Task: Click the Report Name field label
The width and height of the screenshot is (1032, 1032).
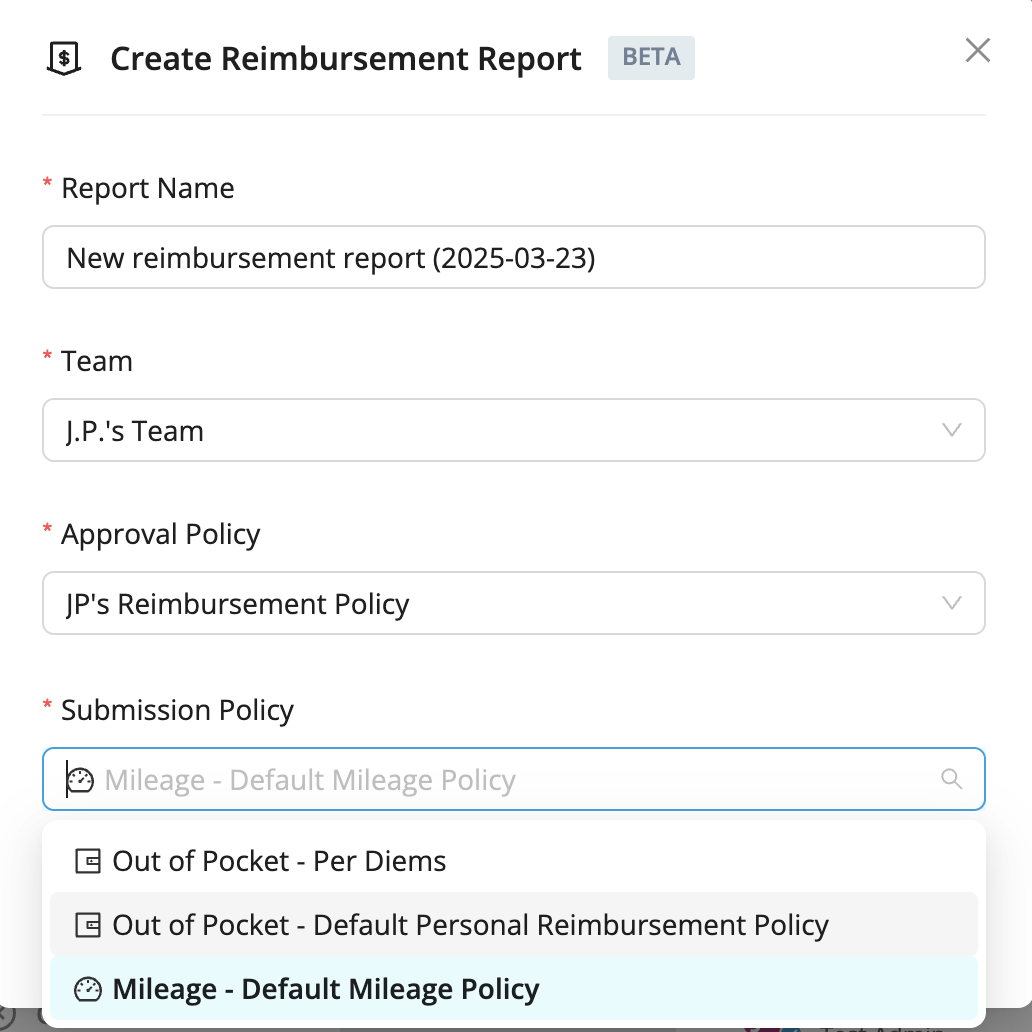Action: click(x=147, y=188)
